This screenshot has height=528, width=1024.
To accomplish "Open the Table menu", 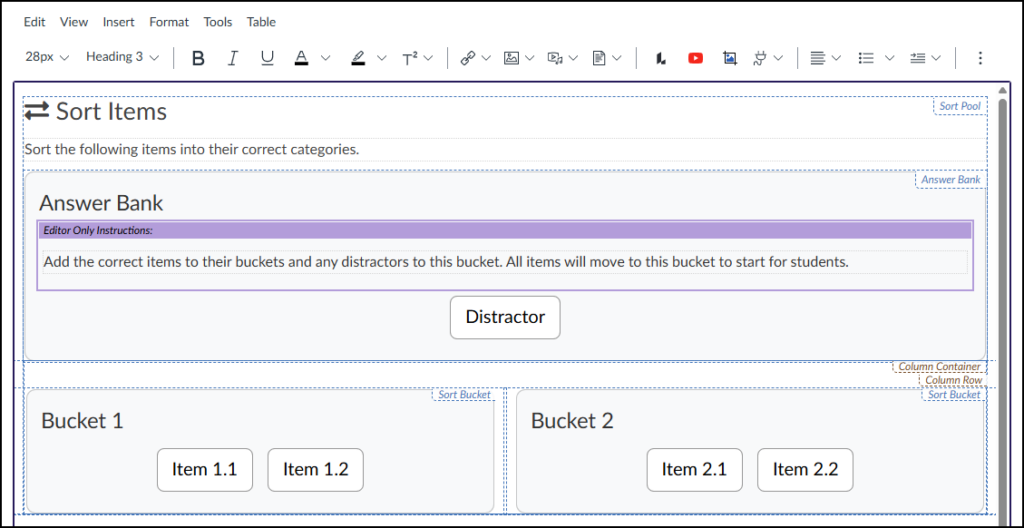I will tap(261, 22).
